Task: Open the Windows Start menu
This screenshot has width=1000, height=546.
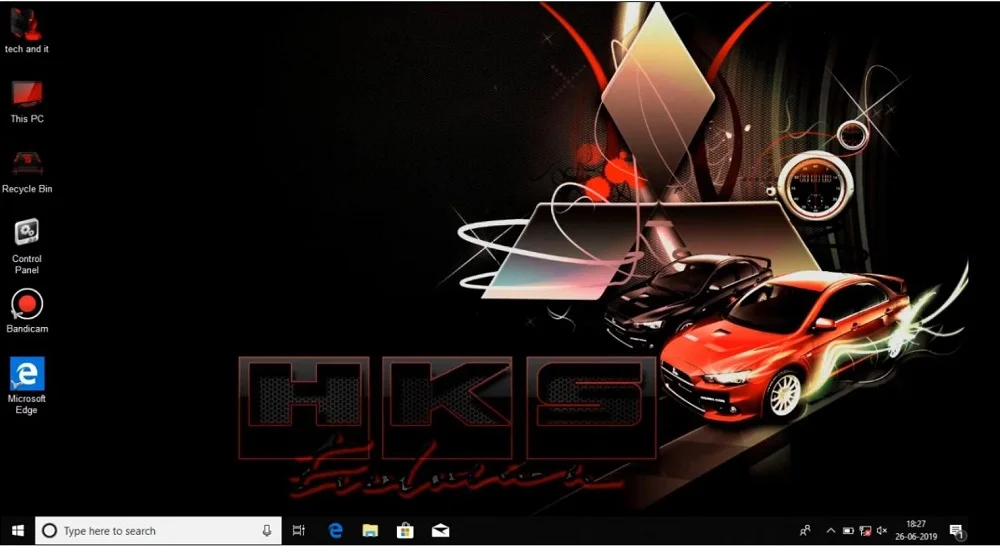Action: tap(17, 531)
